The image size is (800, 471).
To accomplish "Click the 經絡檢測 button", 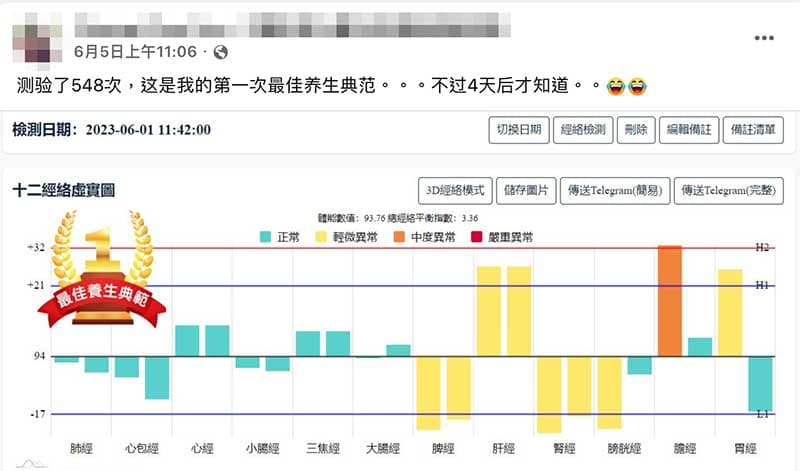I will click(583, 129).
